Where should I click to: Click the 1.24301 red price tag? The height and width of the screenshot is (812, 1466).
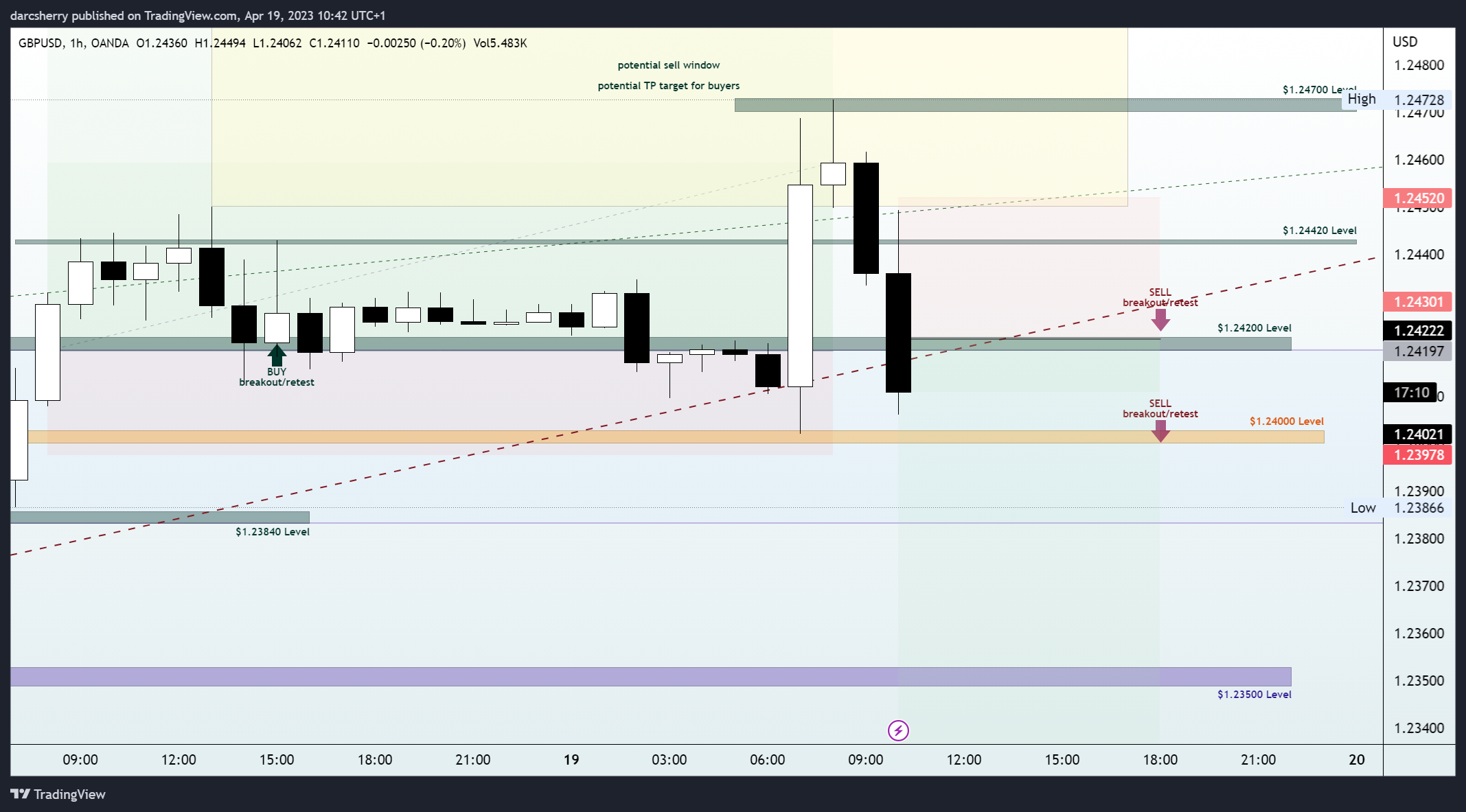point(1418,302)
